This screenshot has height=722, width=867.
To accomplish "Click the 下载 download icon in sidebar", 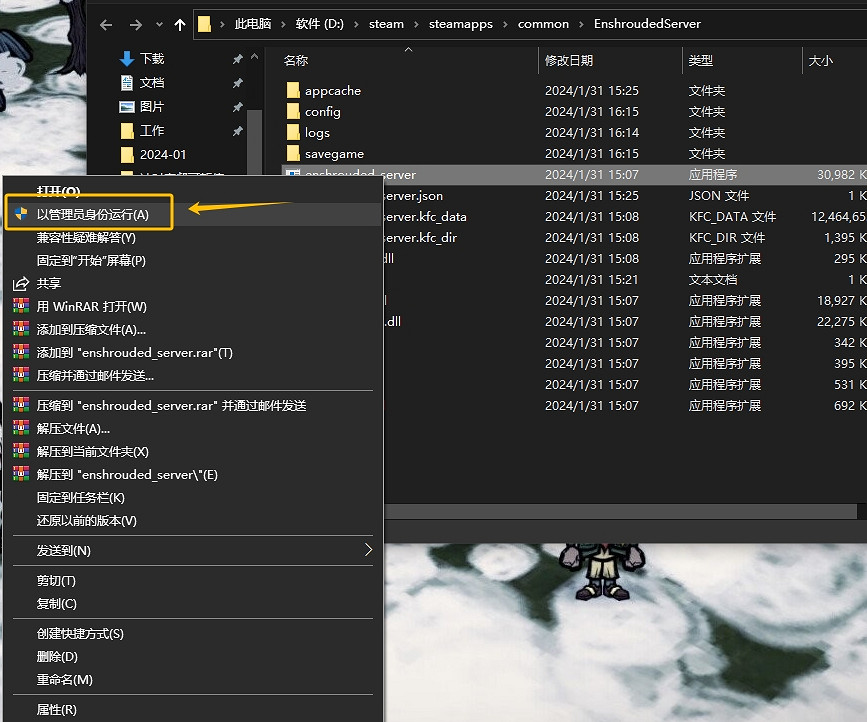I will pyautogui.click(x=126, y=58).
